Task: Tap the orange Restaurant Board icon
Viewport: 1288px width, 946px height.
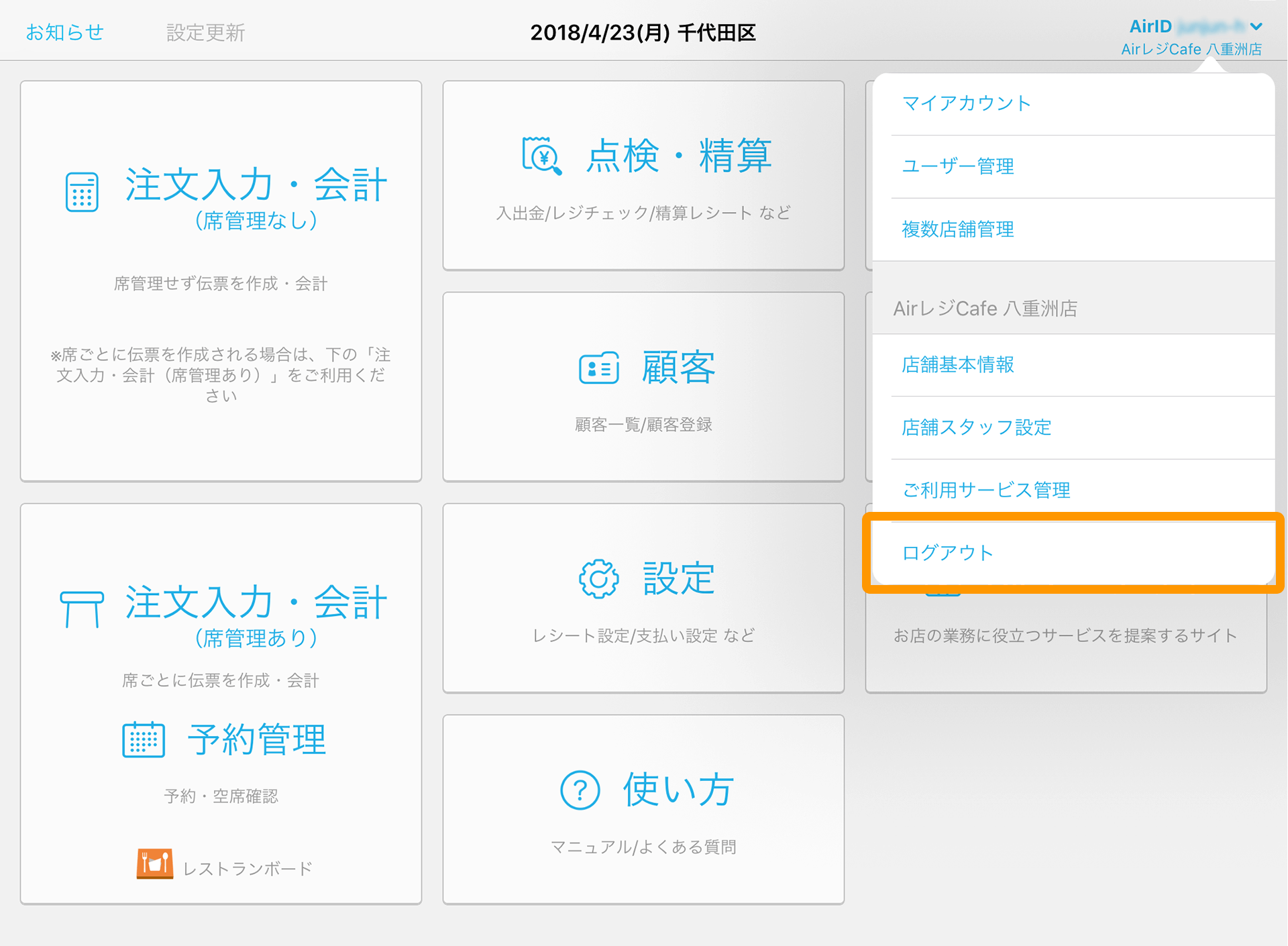Action: click(x=155, y=863)
